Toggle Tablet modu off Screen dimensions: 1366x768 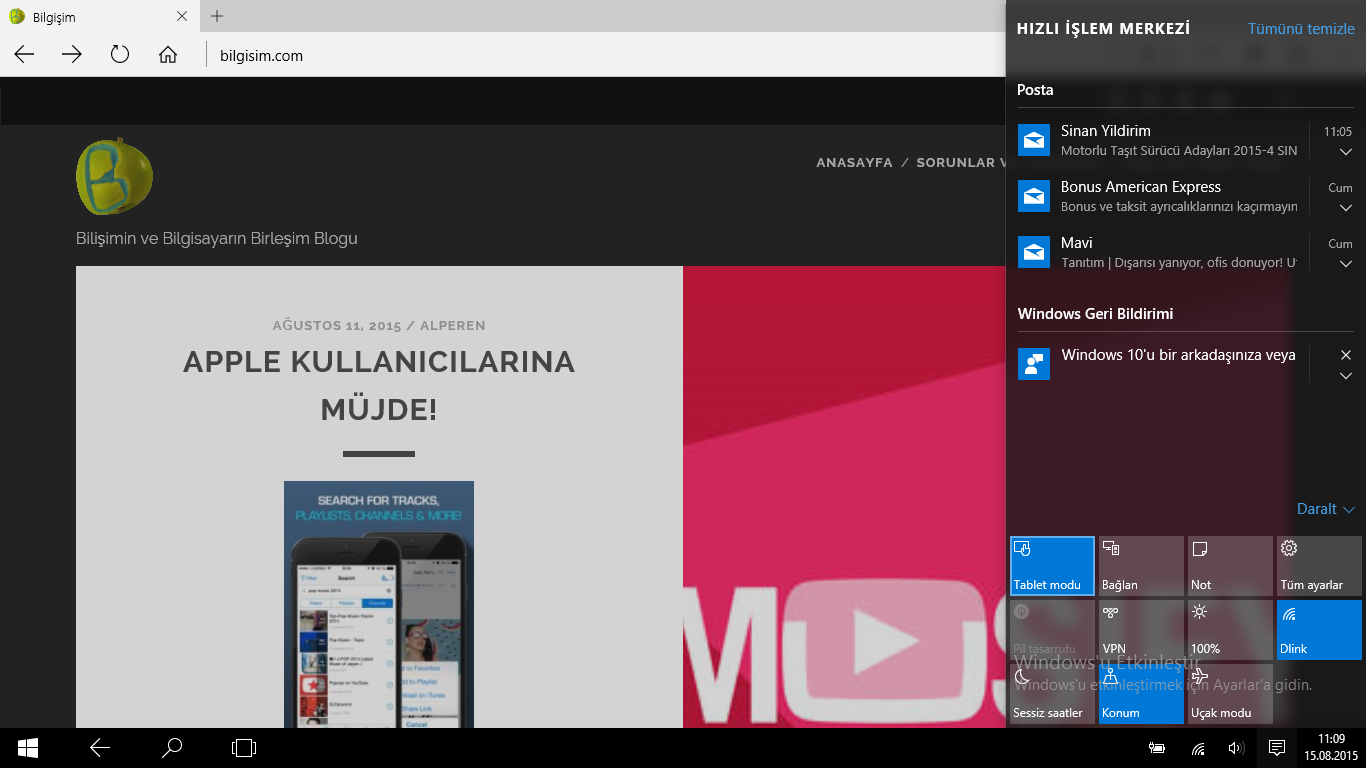pos(1052,566)
